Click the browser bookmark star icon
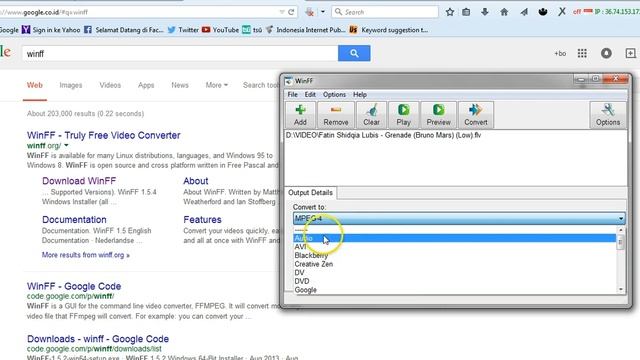 (x=450, y=12)
